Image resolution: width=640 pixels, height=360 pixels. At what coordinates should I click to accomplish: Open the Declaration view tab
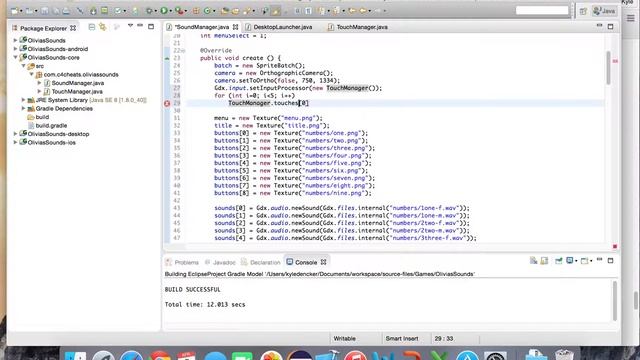(x=261, y=262)
